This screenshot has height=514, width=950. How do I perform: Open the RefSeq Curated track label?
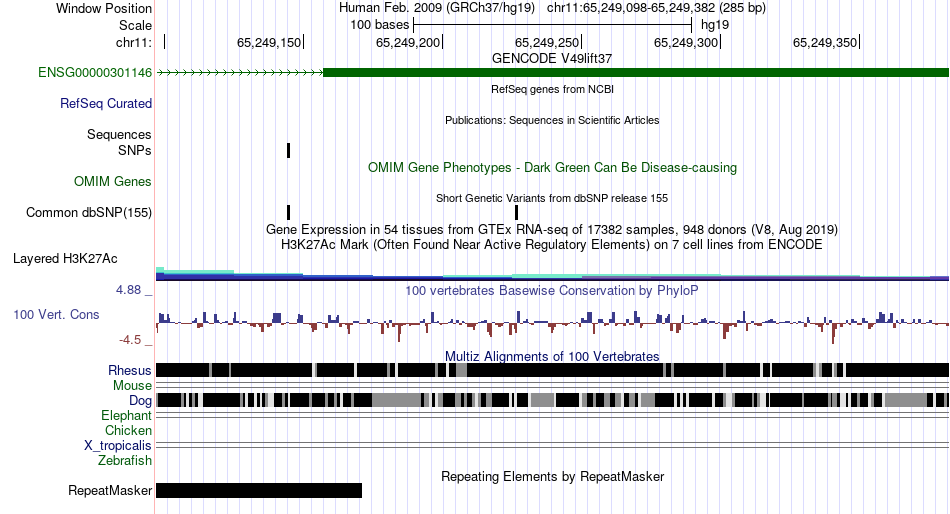(106, 104)
